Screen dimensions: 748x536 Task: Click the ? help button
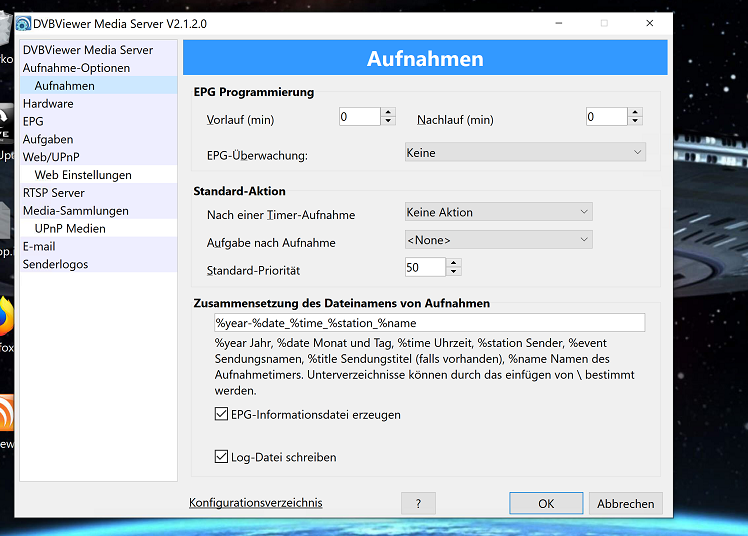coord(418,504)
